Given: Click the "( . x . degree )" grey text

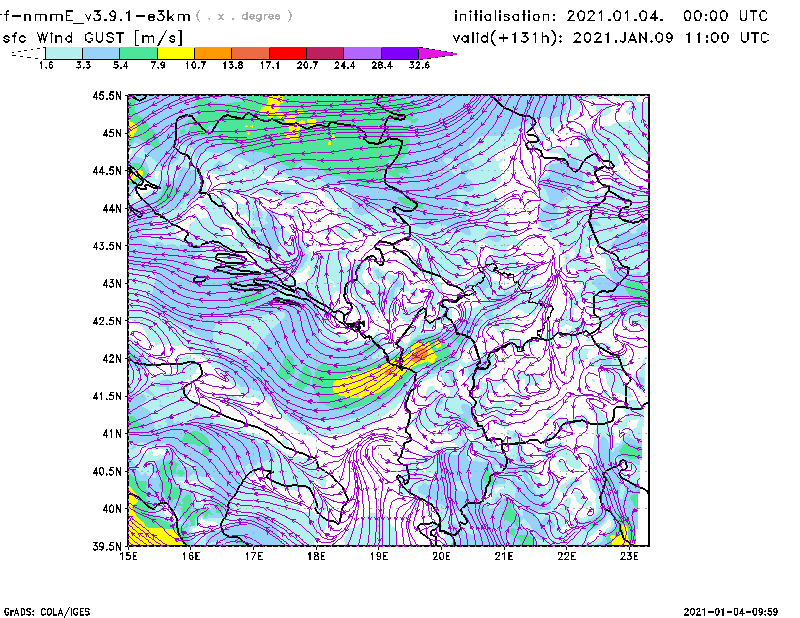Looking at the screenshot, I should tap(245, 16).
